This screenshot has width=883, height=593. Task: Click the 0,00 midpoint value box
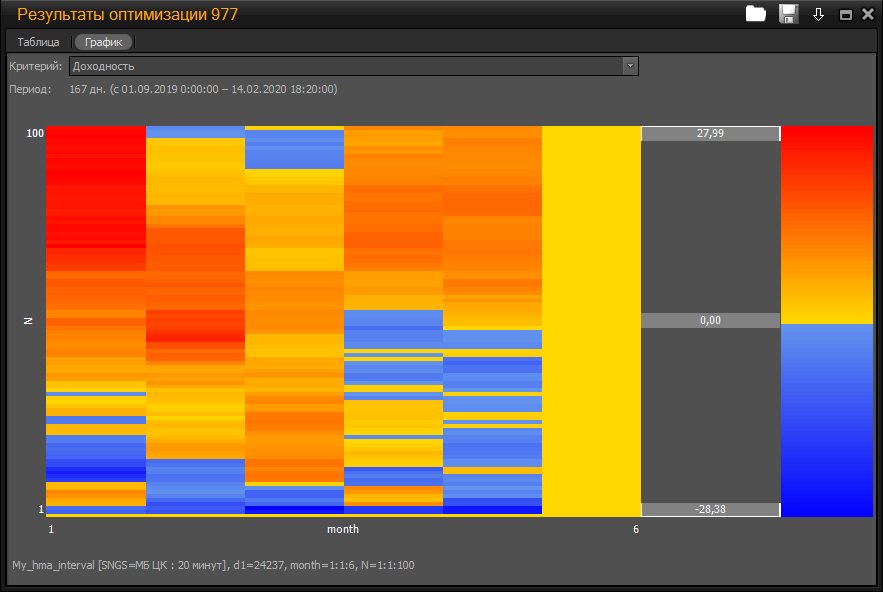click(710, 321)
